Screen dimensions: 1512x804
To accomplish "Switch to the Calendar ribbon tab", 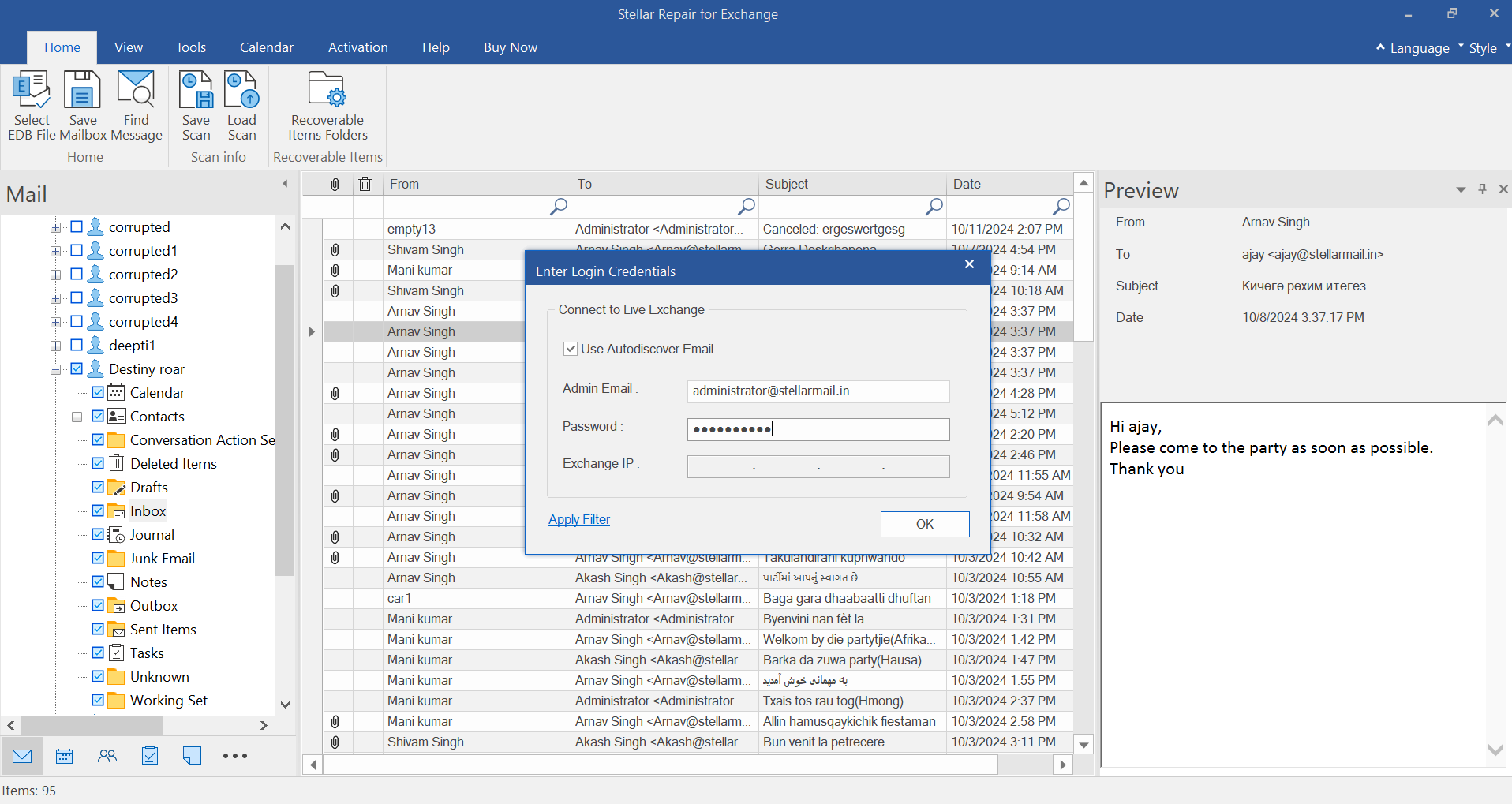I will (x=266, y=47).
